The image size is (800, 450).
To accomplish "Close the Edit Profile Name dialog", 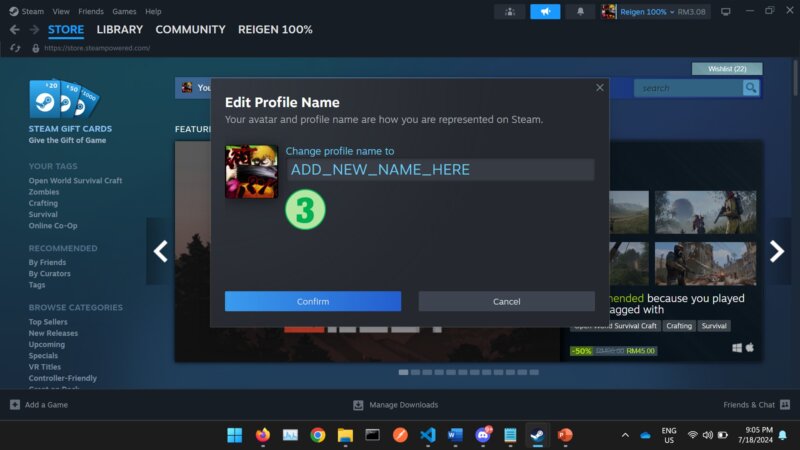I will point(599,88).
